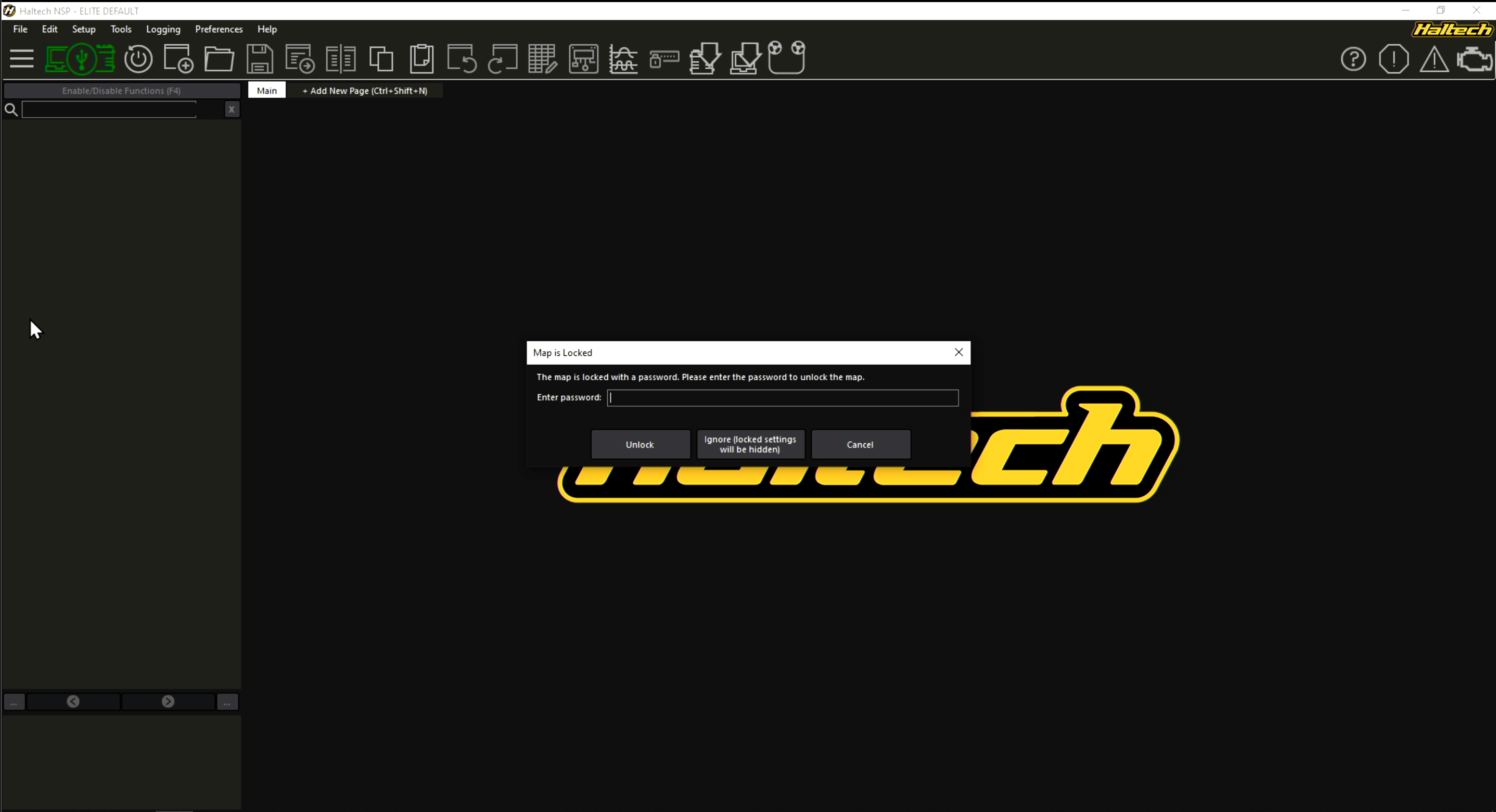Create a new map with plus icon

click(178, 59)
